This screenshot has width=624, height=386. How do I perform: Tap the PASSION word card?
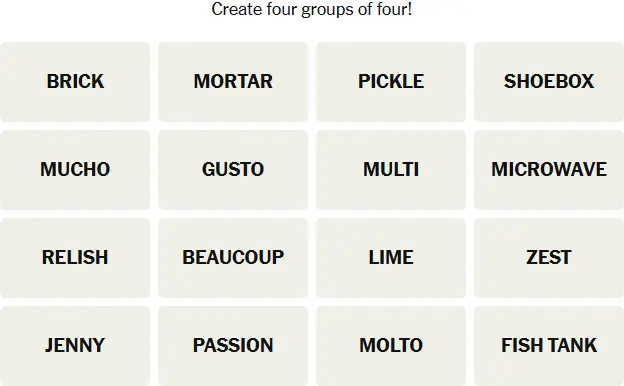233,346
